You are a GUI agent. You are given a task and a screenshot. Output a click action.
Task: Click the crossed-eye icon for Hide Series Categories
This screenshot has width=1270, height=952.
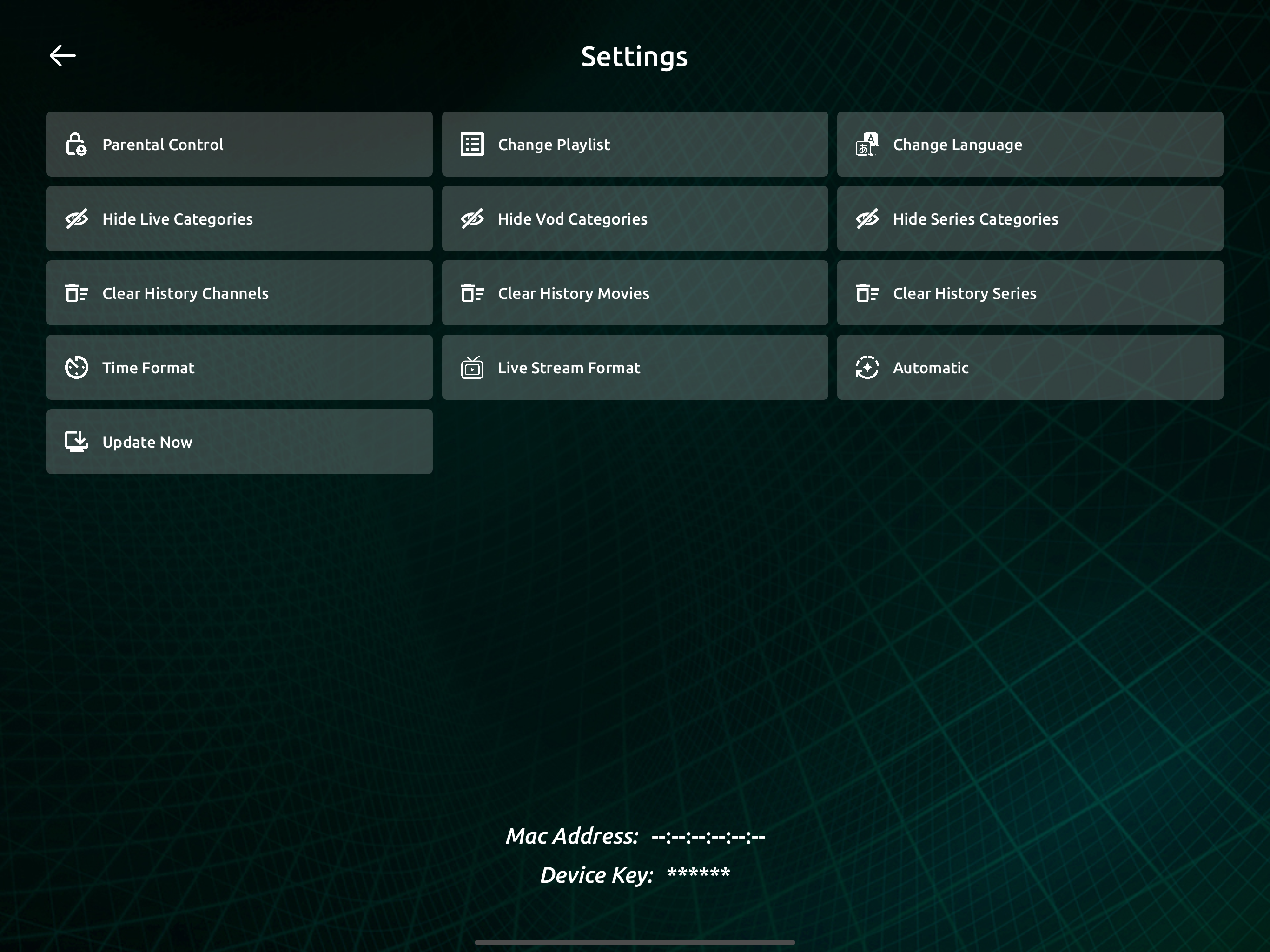point(867,219)
